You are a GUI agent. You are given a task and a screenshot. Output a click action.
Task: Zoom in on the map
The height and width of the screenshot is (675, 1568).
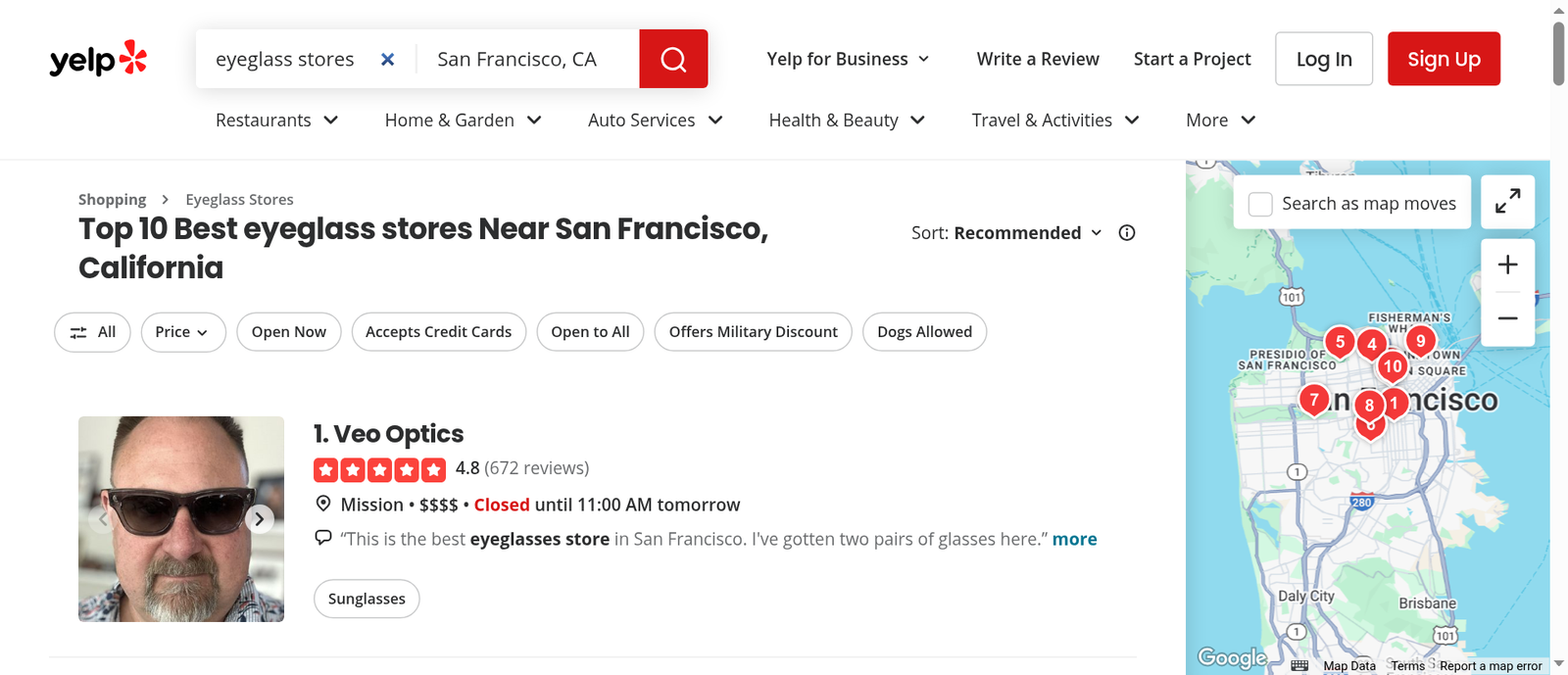pos(1507,265)
